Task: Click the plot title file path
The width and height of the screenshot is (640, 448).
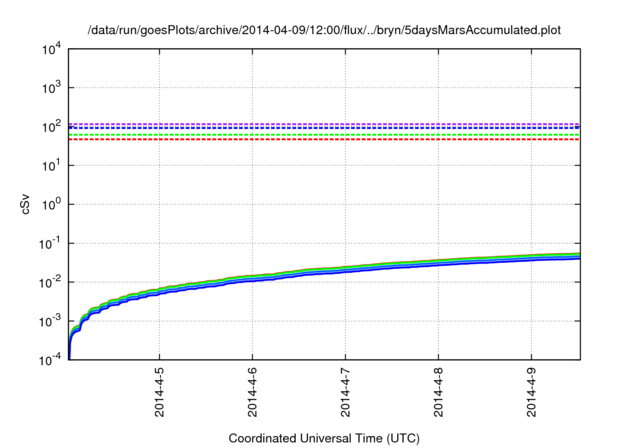Action: [324, 30]
